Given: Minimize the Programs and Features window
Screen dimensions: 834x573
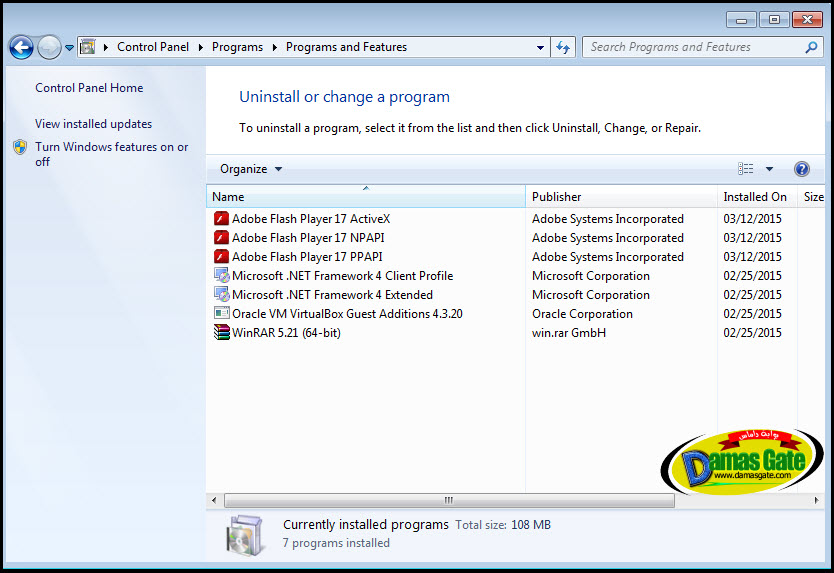Looking at the screenshot, I should [741, 20].
